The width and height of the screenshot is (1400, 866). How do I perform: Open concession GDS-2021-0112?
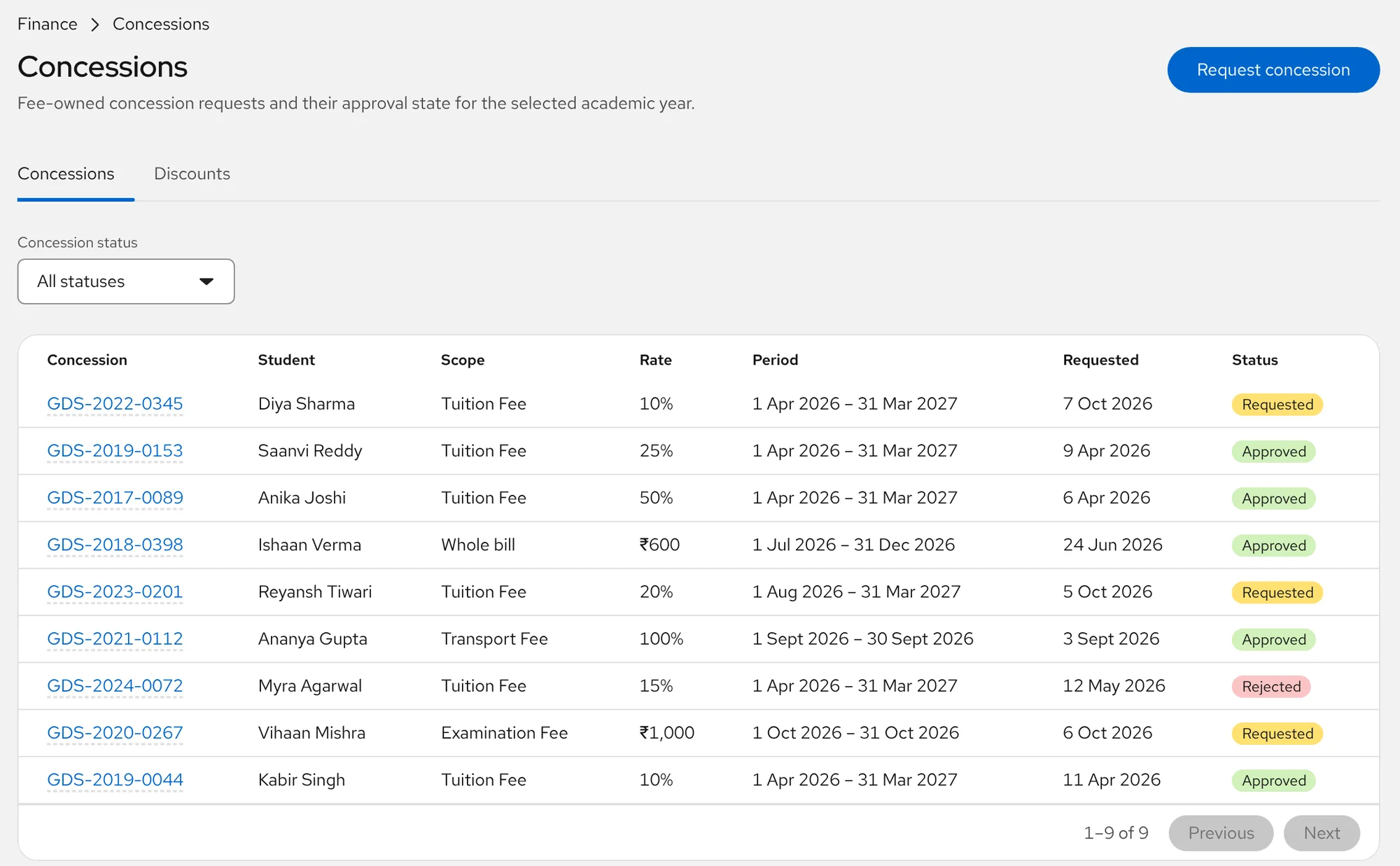[115, 638]
